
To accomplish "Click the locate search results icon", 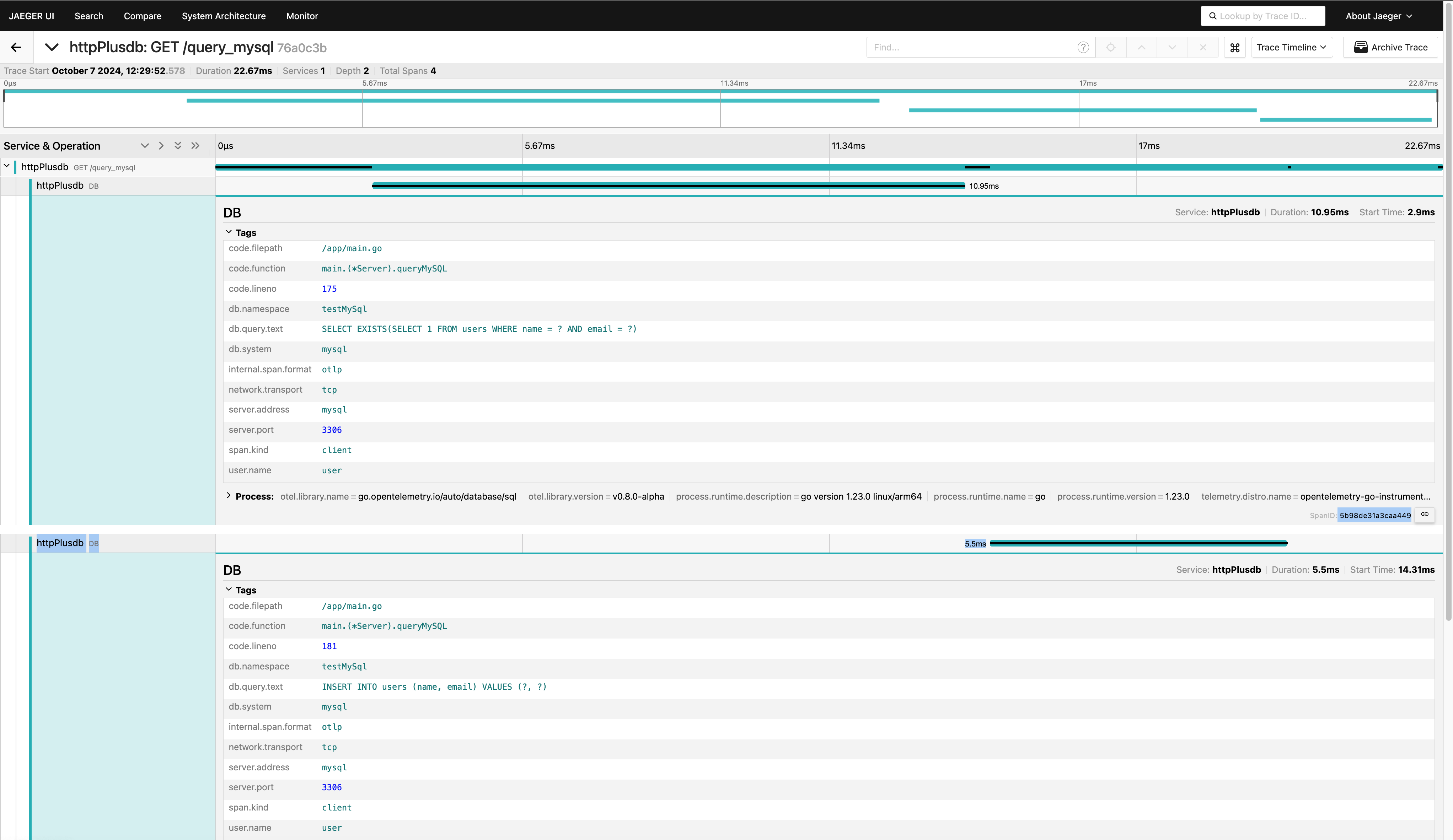I will [1110, 47].
